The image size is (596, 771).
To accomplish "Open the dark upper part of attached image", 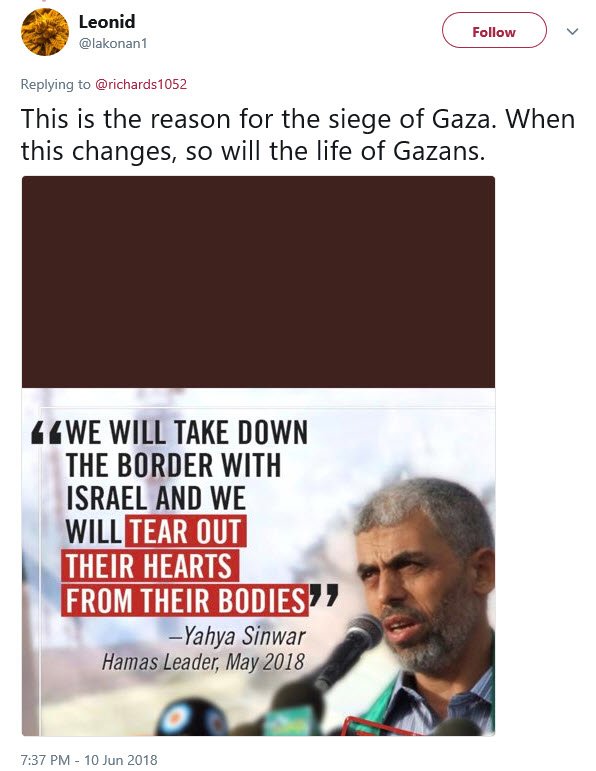I will 258,282.
